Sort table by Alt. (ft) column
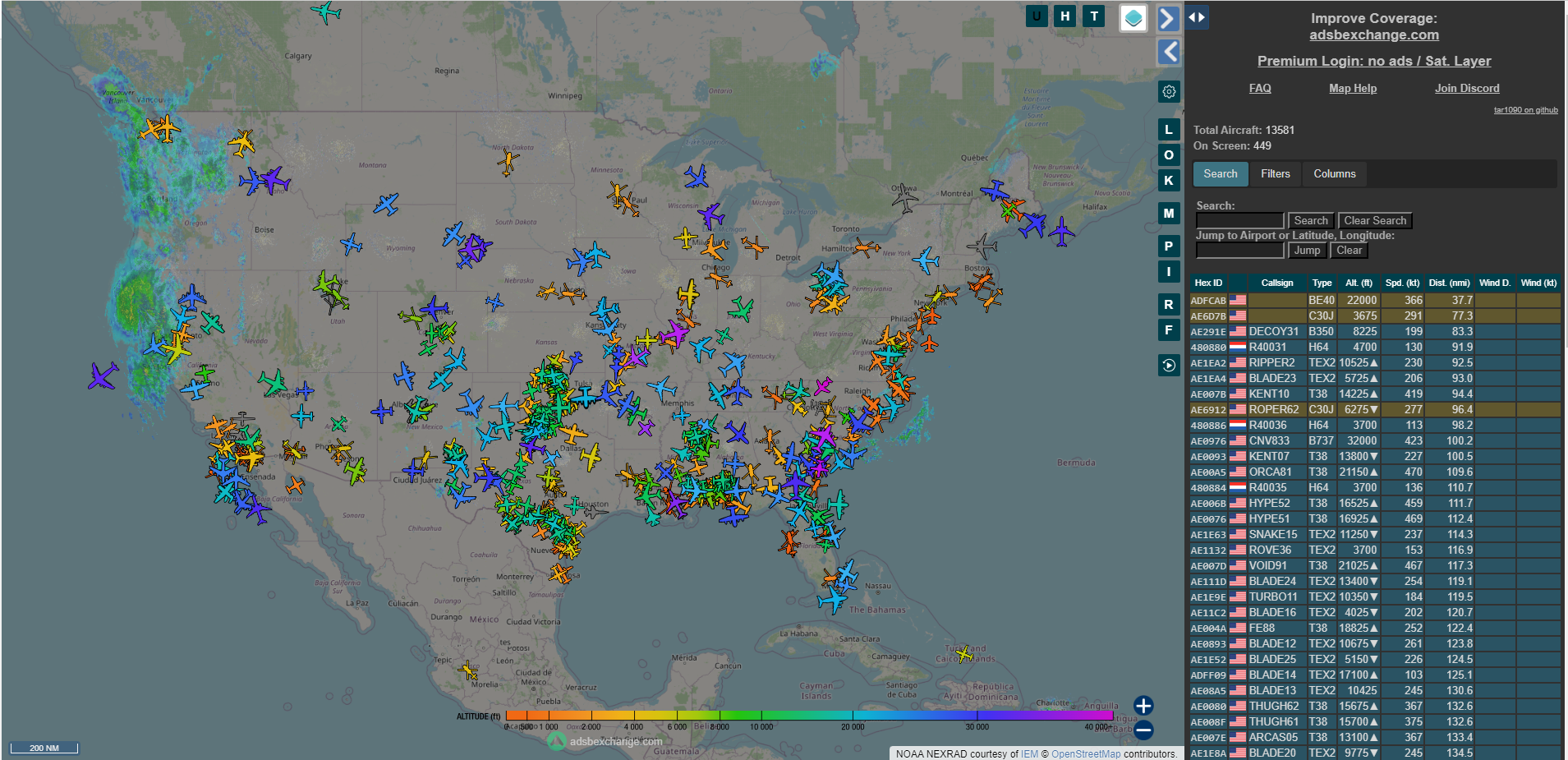The image size is (1568, 760). (x=1359, y=283)
